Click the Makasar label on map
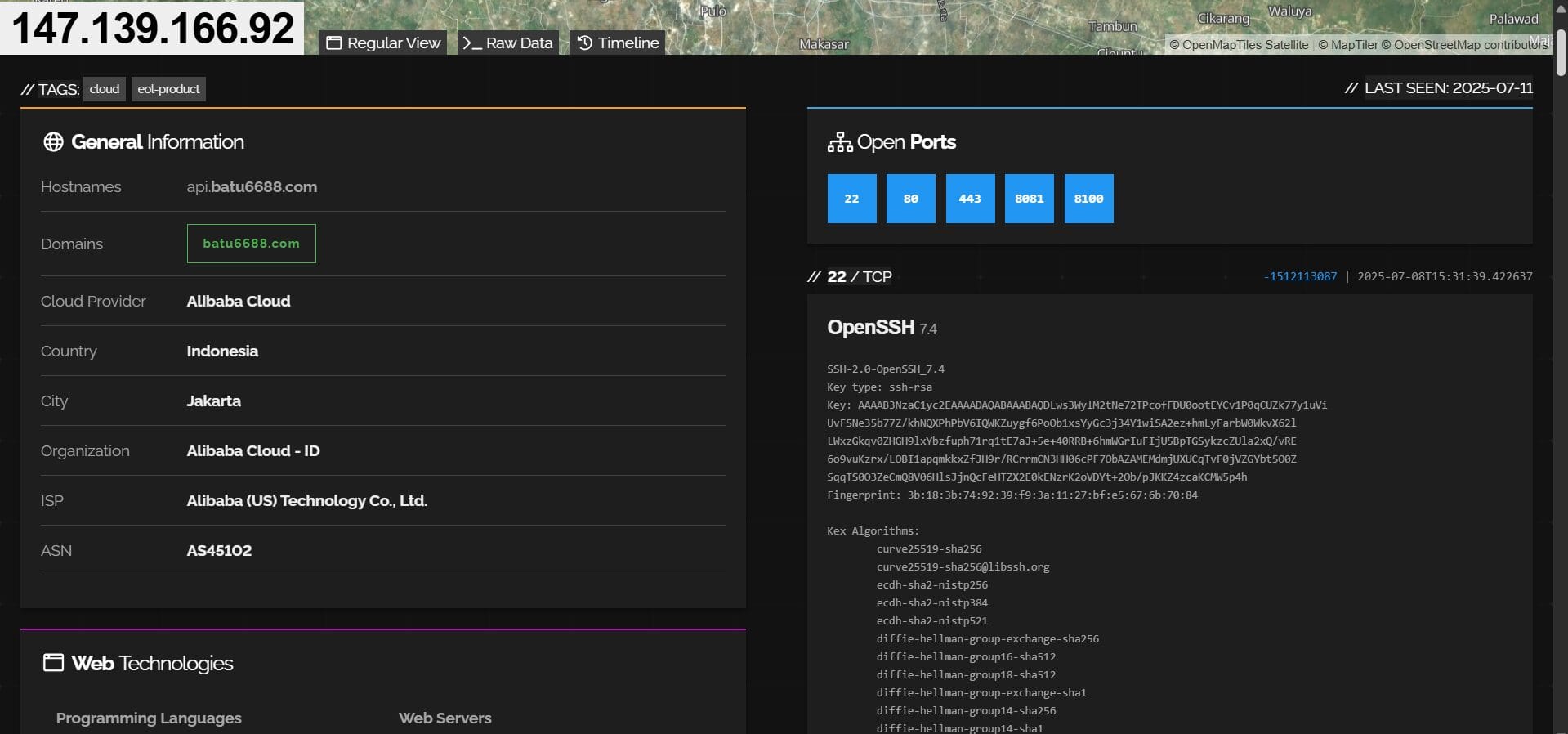Viewport: 1568px width, 734px height. (824, 44)
